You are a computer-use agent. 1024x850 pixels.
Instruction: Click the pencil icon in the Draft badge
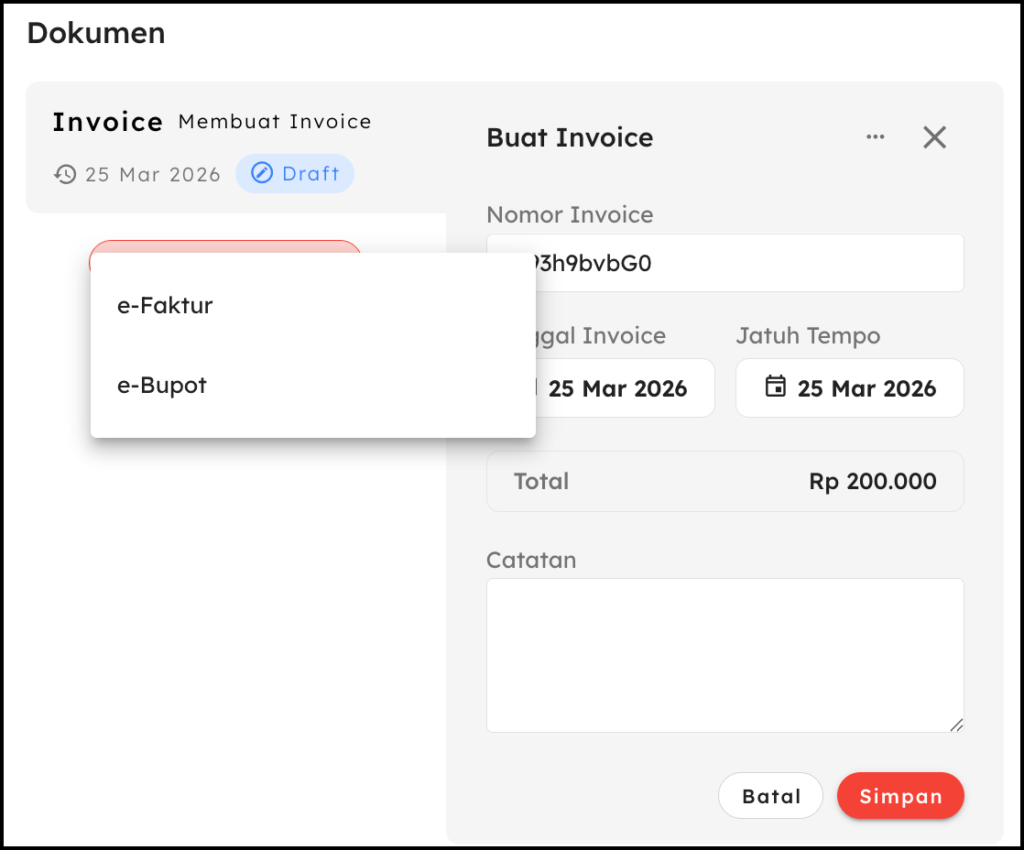click(261, 174)
